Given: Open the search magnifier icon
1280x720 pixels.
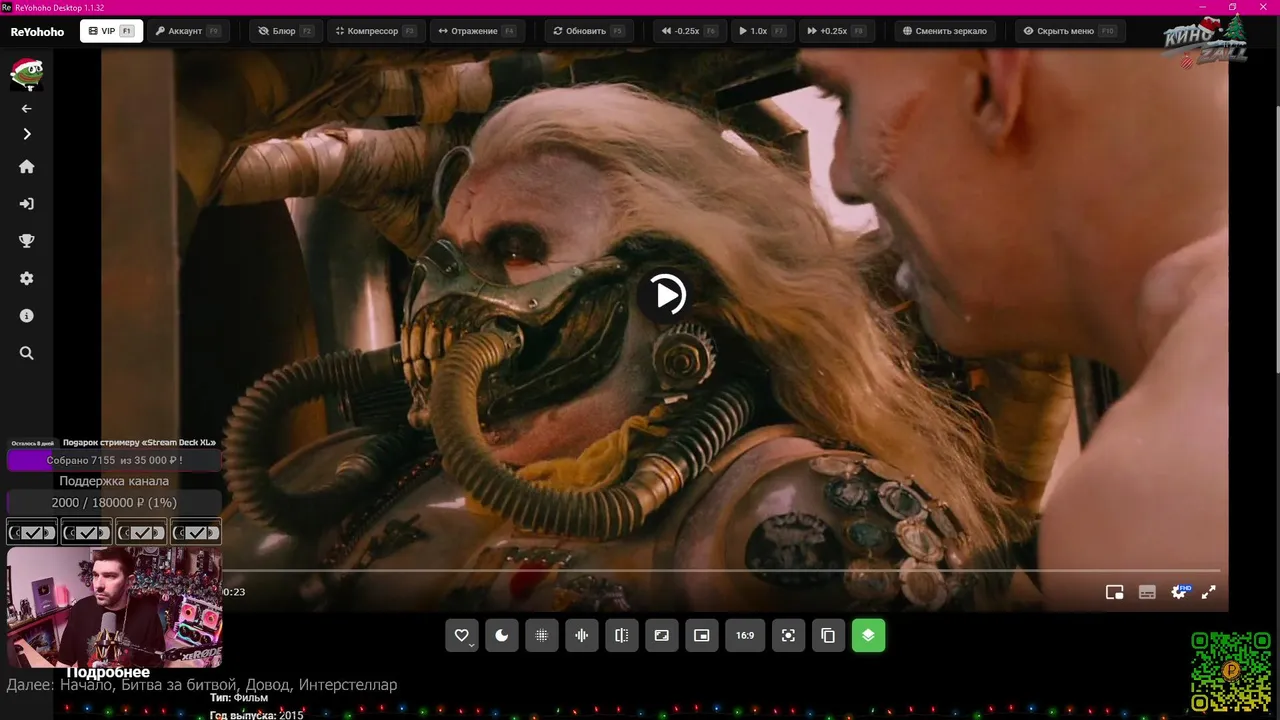Looking at the screenshot, I should tap(27, 353).
